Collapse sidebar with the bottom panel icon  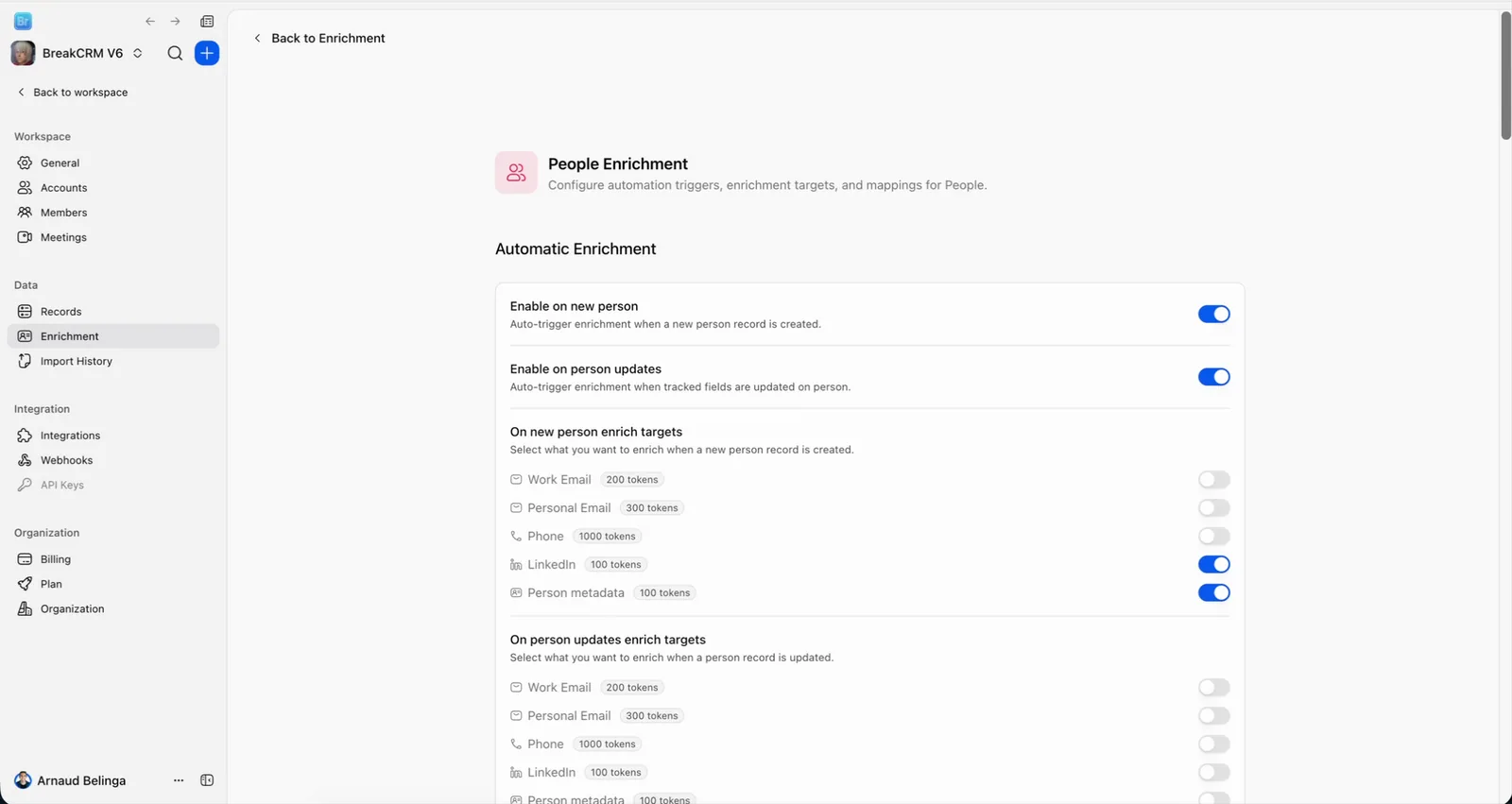pyautogui.click(x=207, y=780)
